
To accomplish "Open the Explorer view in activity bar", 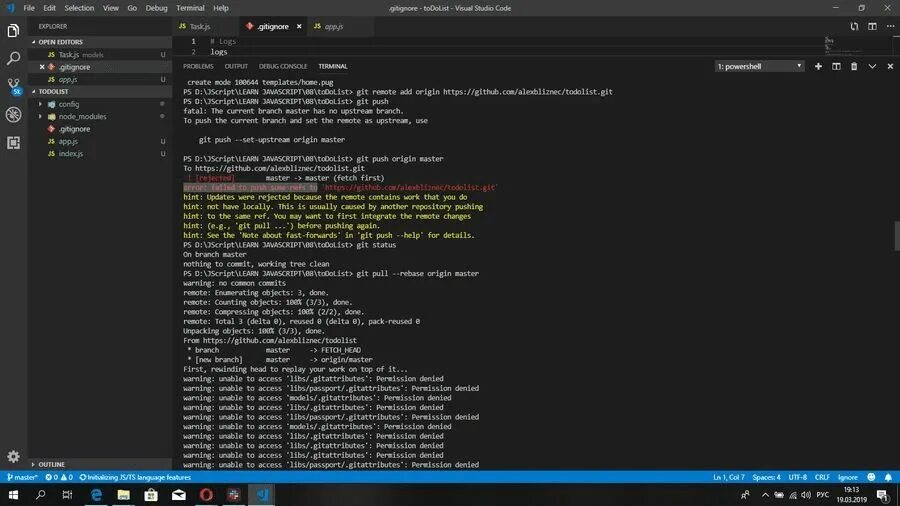I will pos(13,30).
